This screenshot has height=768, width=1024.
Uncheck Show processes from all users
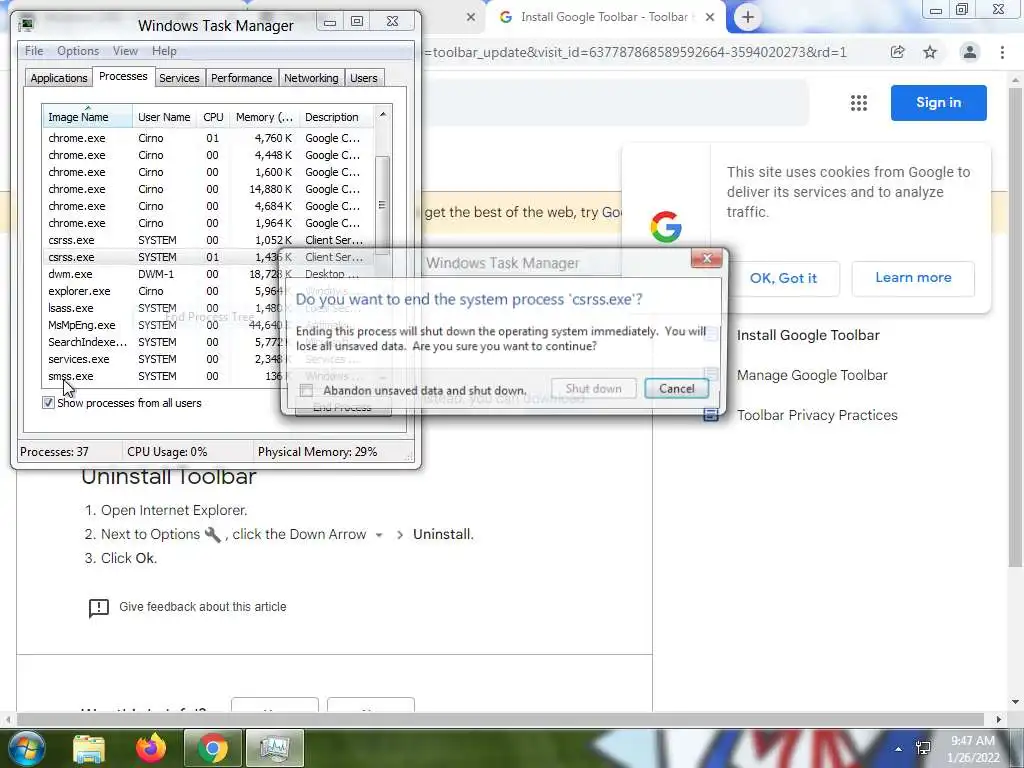tap(48, 403)
